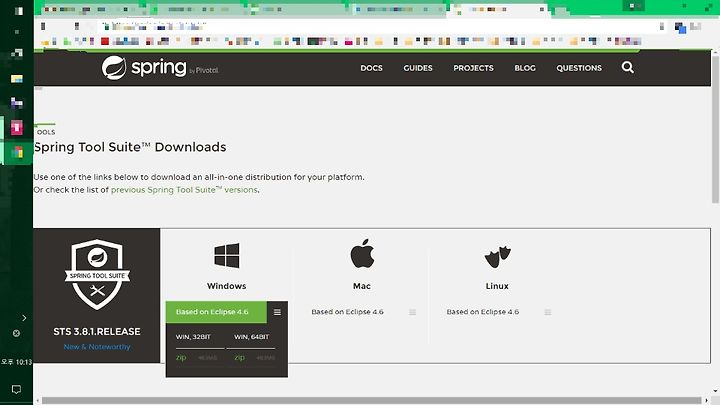Click the Windows logo icon

[227, 256]
